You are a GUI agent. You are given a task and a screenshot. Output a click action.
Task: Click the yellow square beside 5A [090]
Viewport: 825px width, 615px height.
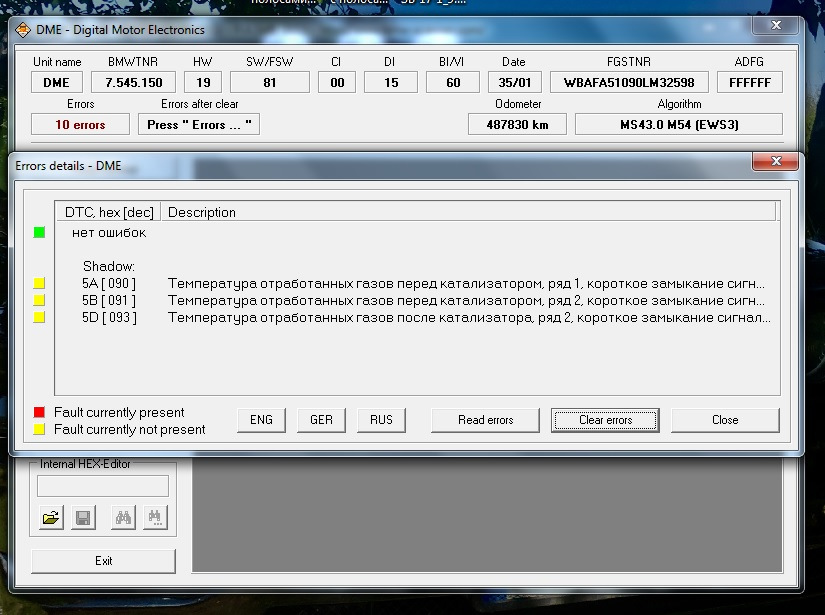[x=39, y=284]
